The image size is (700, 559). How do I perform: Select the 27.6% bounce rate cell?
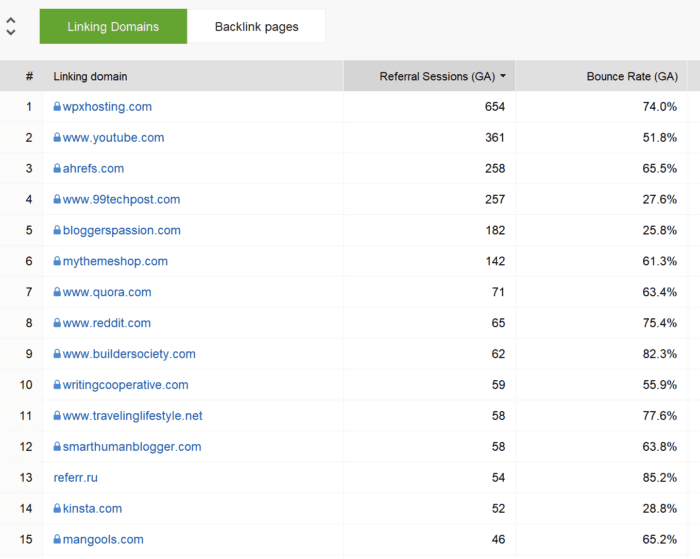659,199
